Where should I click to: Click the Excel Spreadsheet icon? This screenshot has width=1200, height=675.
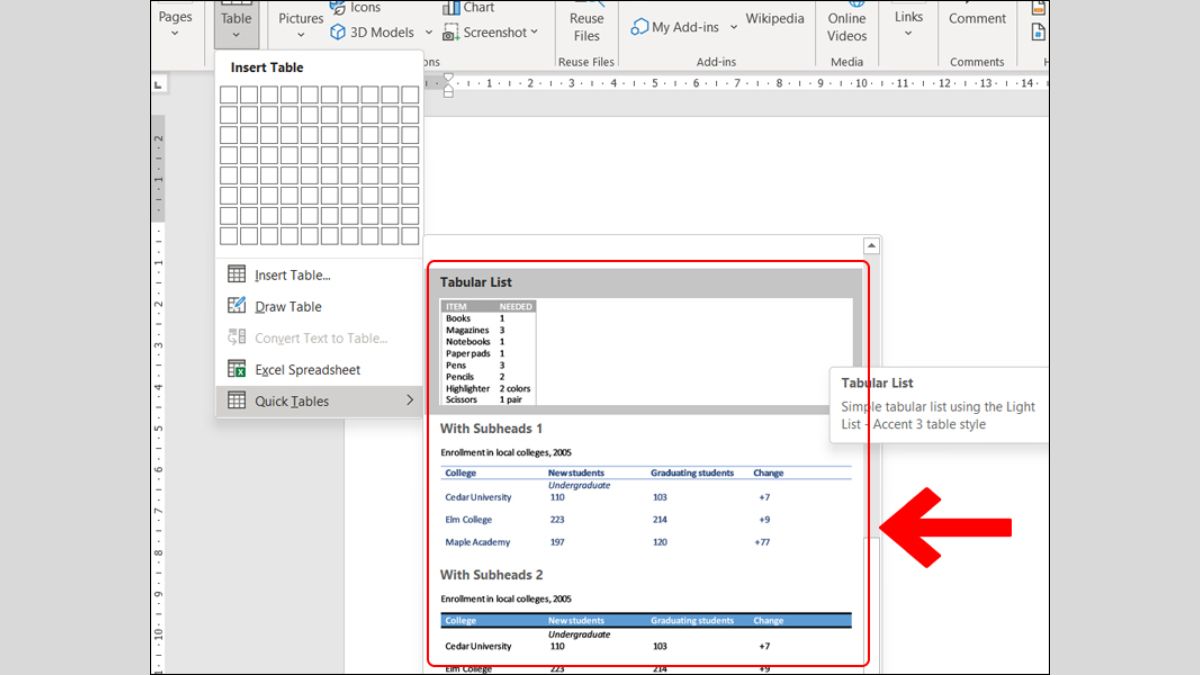click(x=237, y=369)
